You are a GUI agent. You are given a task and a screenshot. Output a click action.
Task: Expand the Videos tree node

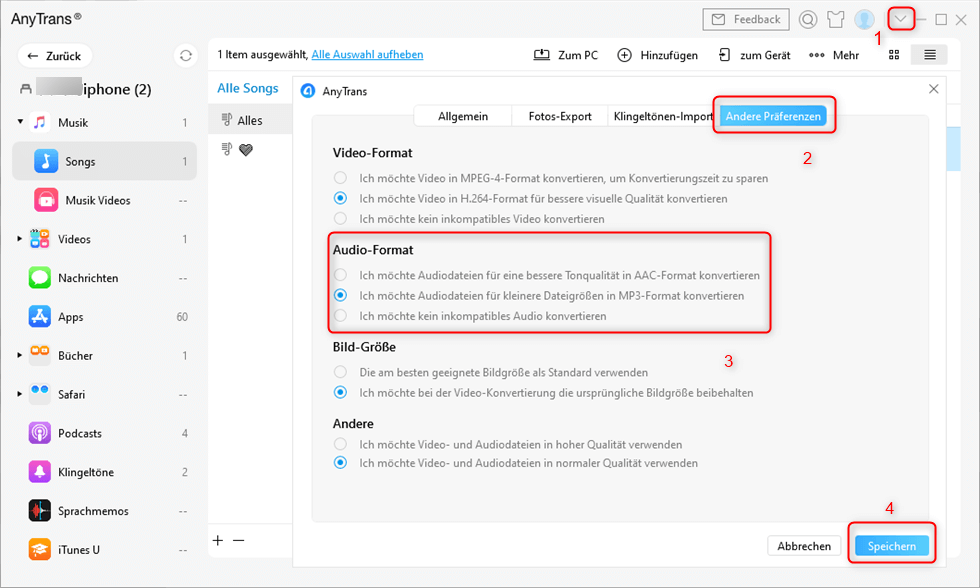click(x=20, y=239)
